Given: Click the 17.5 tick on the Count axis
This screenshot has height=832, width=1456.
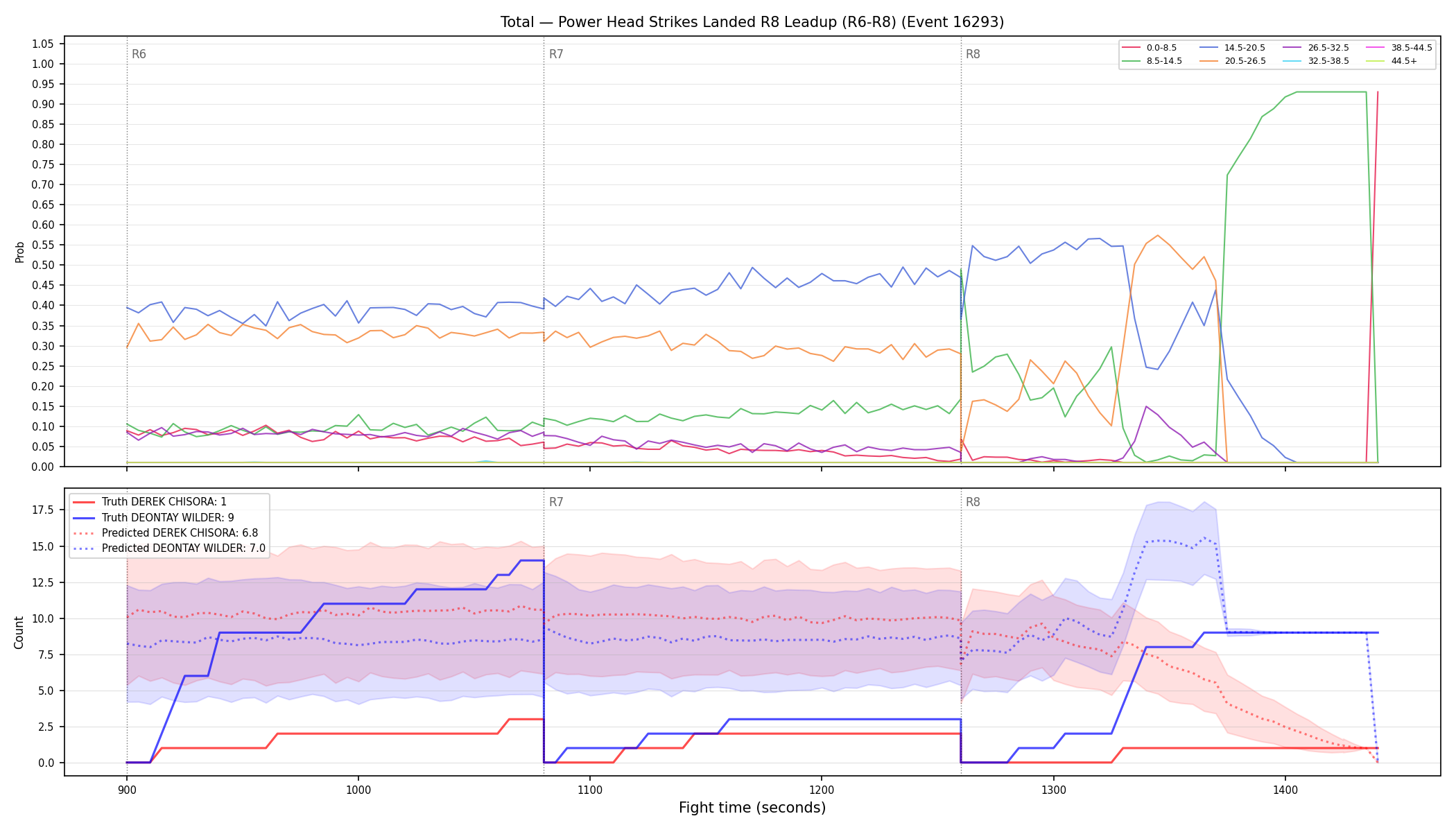Looking at the screenshot, I should point(42,510).
